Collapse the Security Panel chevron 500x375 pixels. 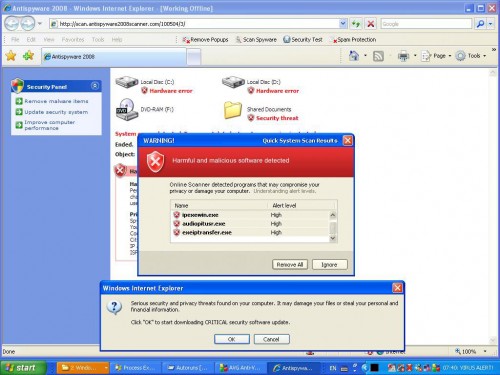coord(95,86)
